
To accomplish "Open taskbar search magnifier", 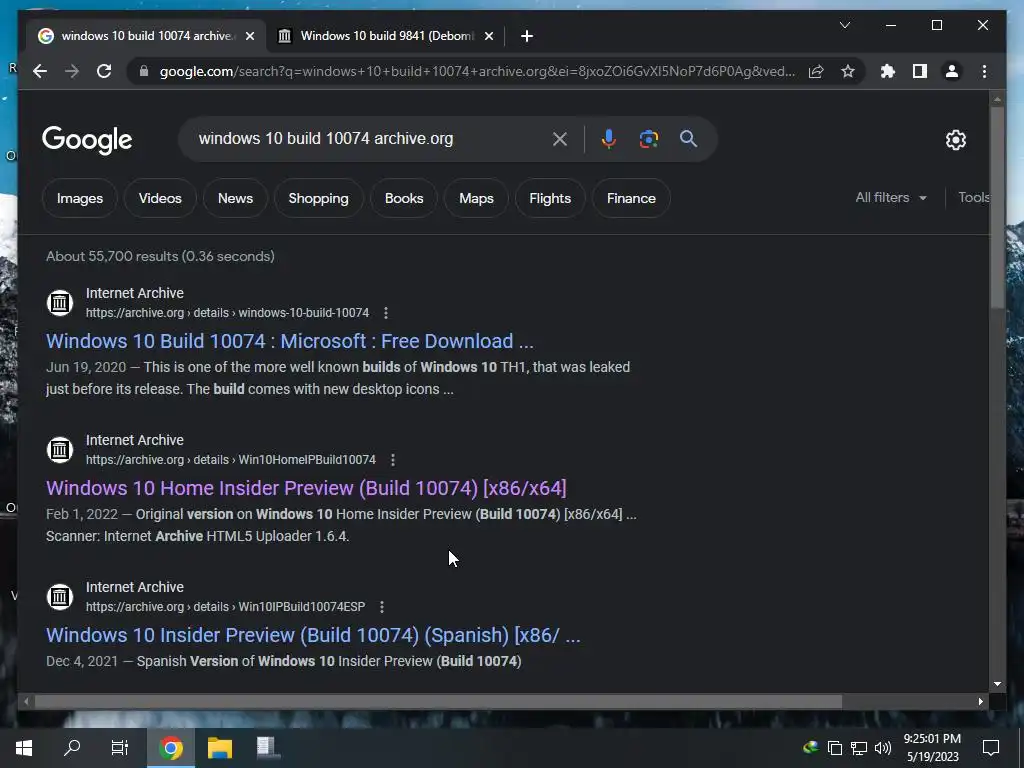I will (x=72, y=748).
